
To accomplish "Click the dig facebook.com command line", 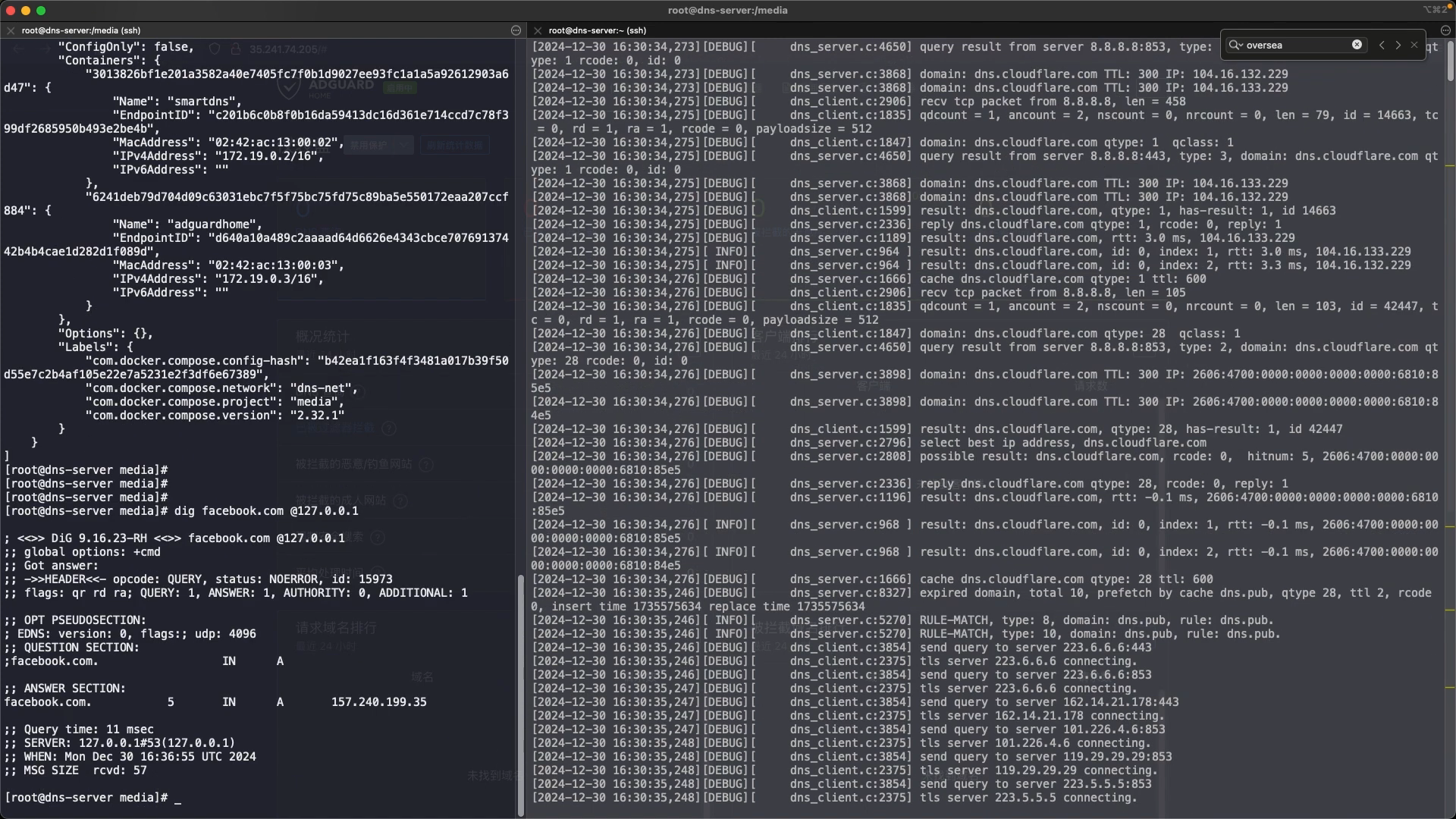I will pos(266,511).
